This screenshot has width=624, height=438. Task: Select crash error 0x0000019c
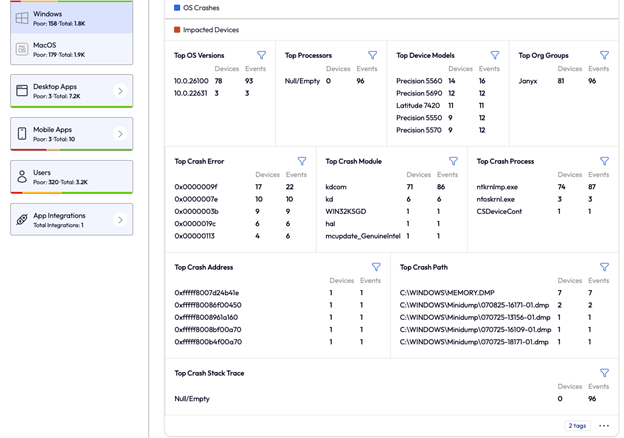click(195, 224)
